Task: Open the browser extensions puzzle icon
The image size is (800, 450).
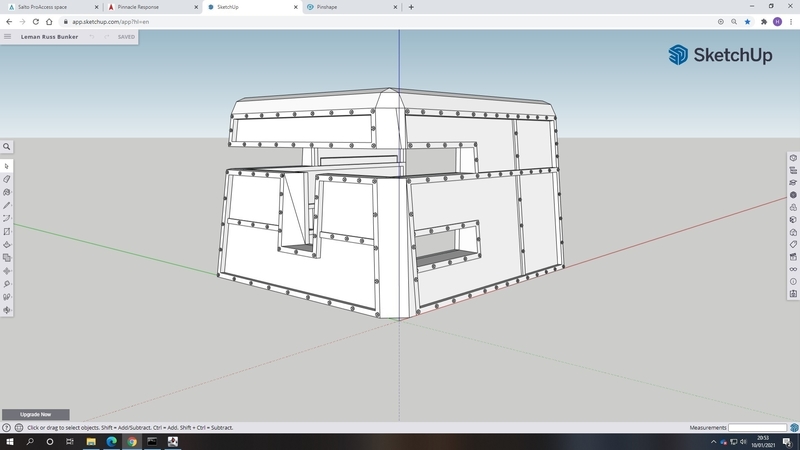Action: coord(764,22)
